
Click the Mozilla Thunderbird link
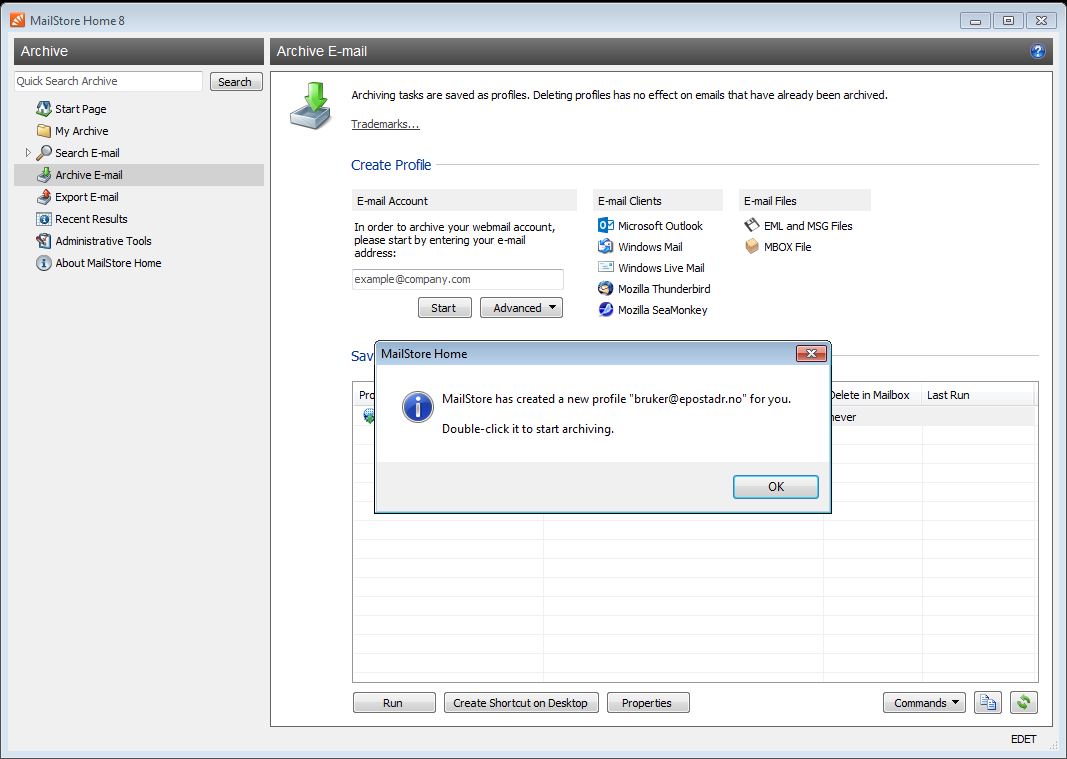664,289
